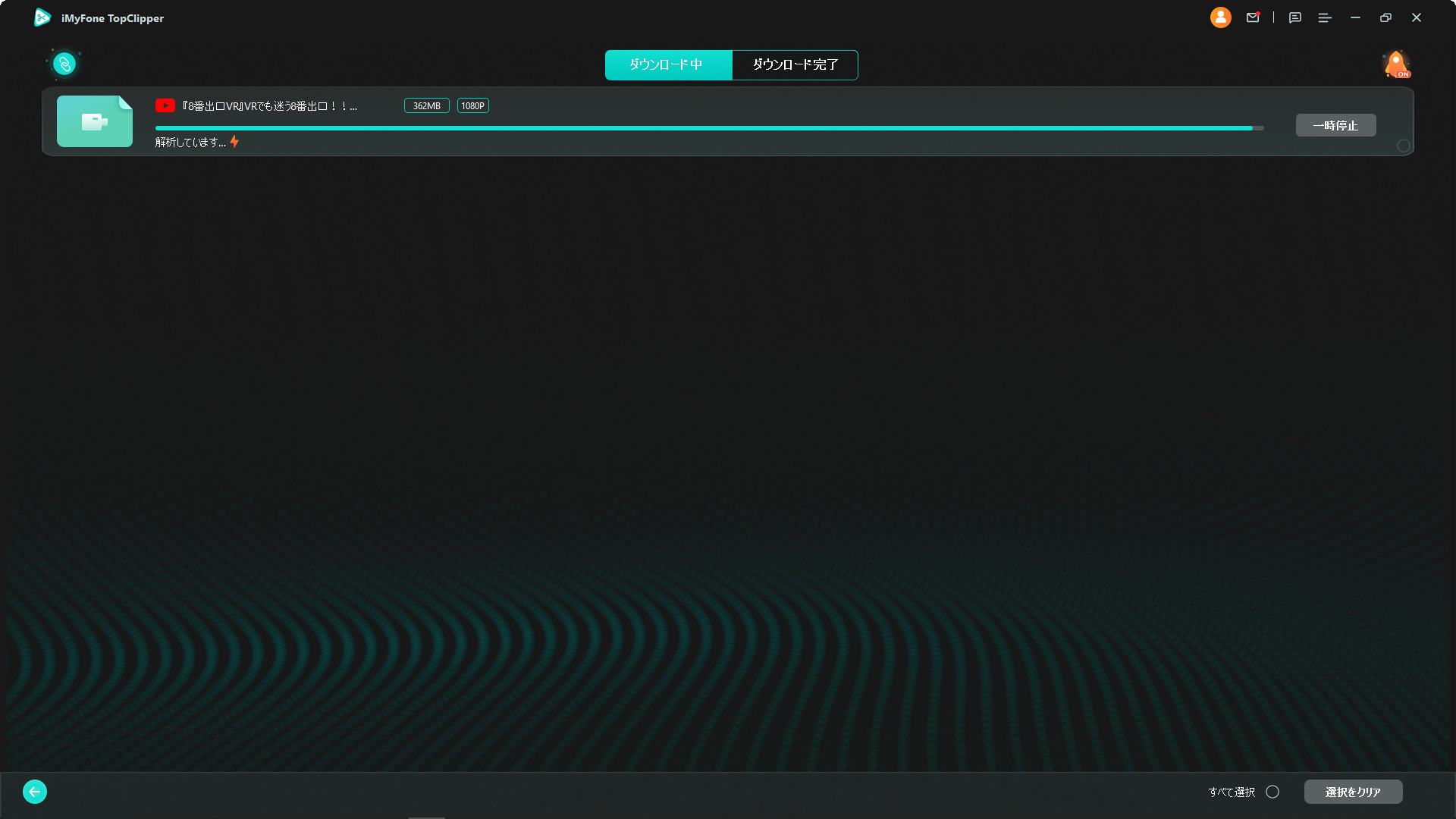Select the download item's radio circle
The image size is (1456, 819).
coord(1404,146)
